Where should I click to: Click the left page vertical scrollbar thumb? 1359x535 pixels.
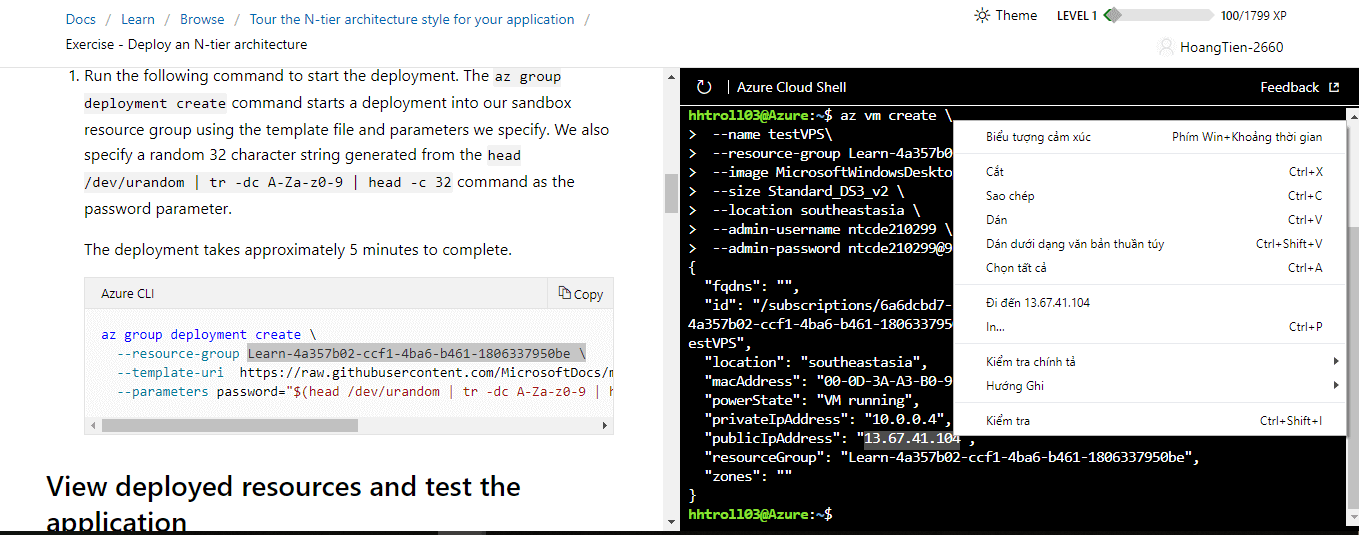point(671,194)
